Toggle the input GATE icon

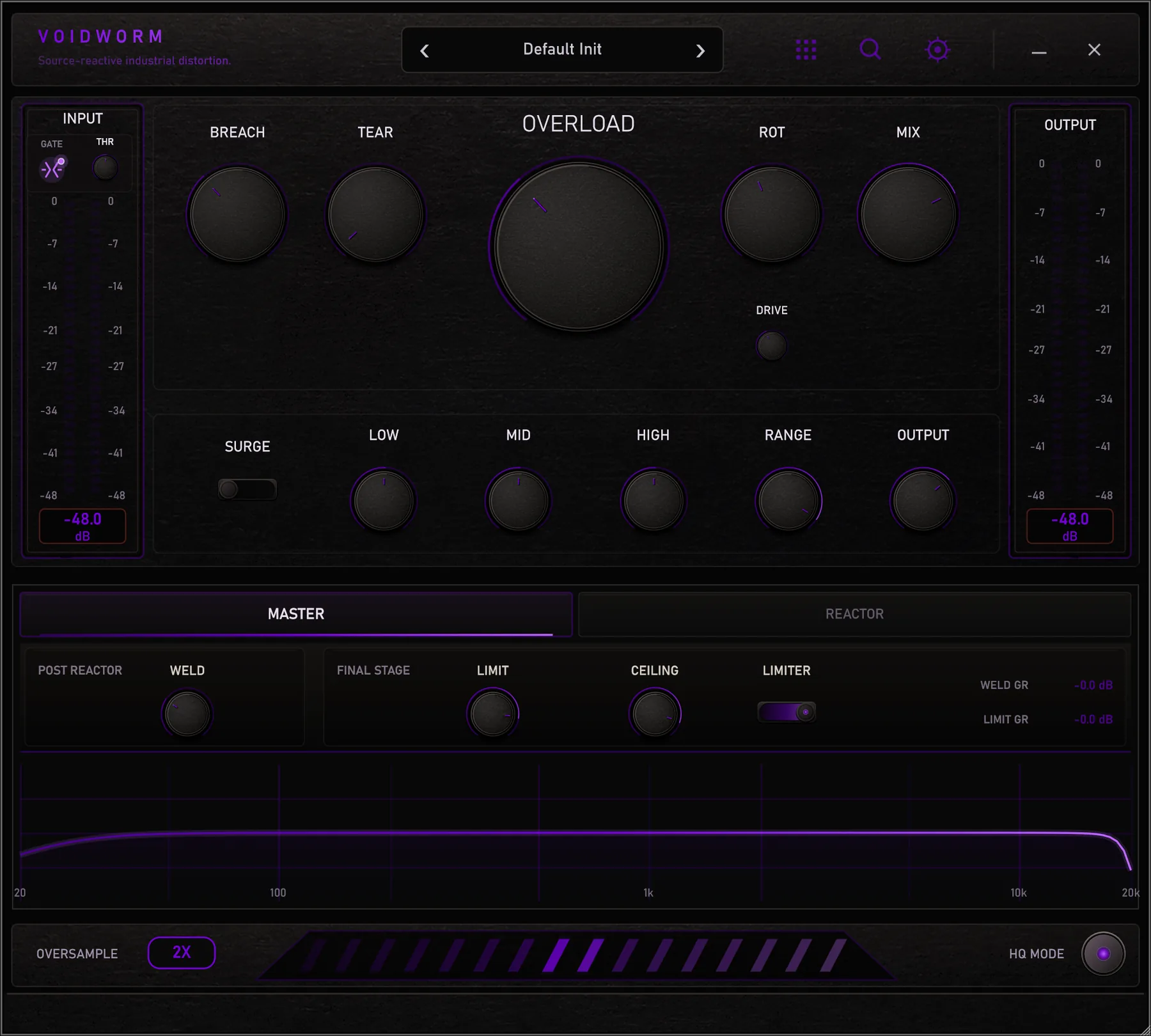pyautogui.click(x=52, y=169)
